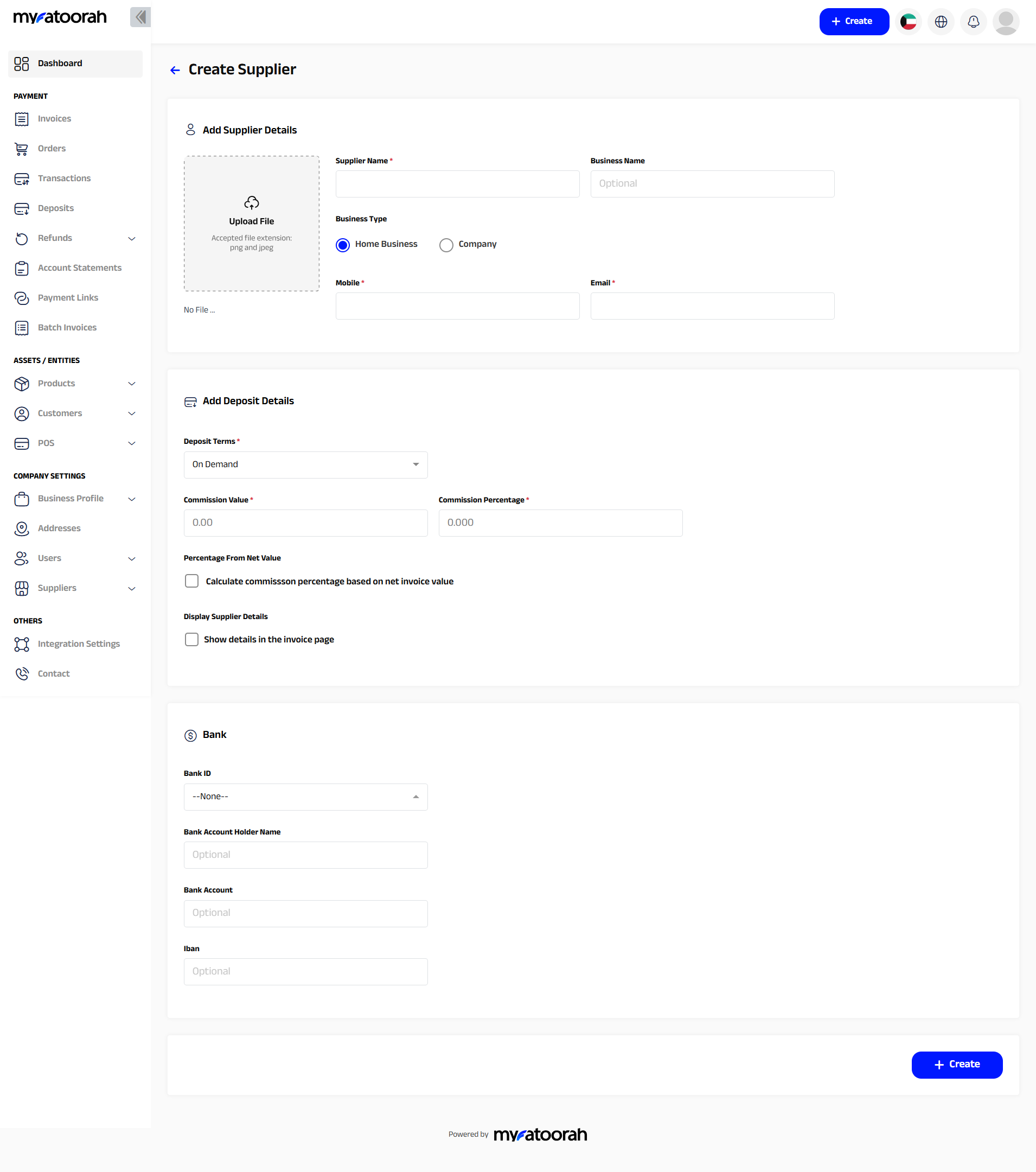The width and height of the screenshot is (1036, 1172).
Task: Click the Iban input field
Action: (x=305, y=972)
